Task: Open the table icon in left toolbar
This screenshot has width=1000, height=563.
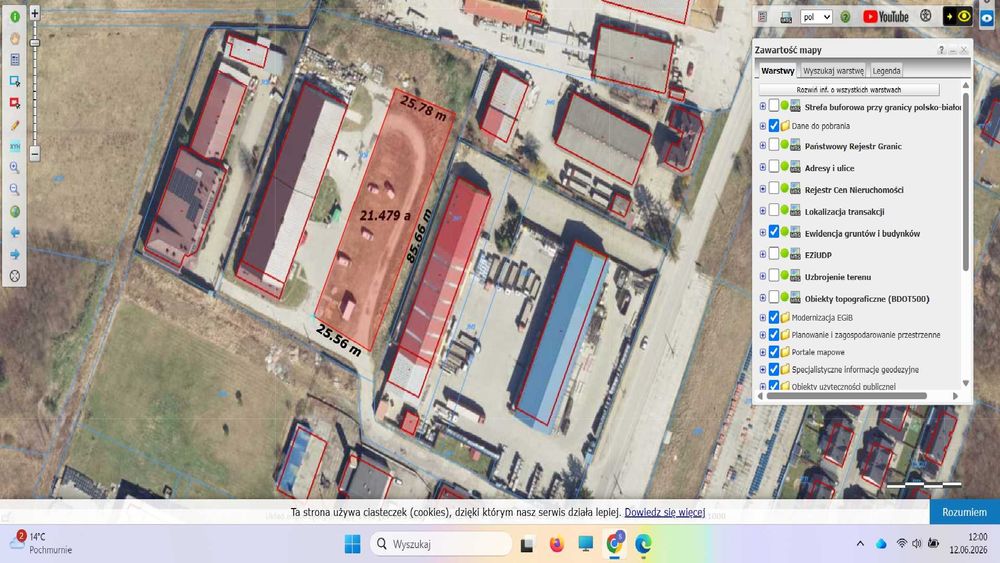Action: (15, 60)
